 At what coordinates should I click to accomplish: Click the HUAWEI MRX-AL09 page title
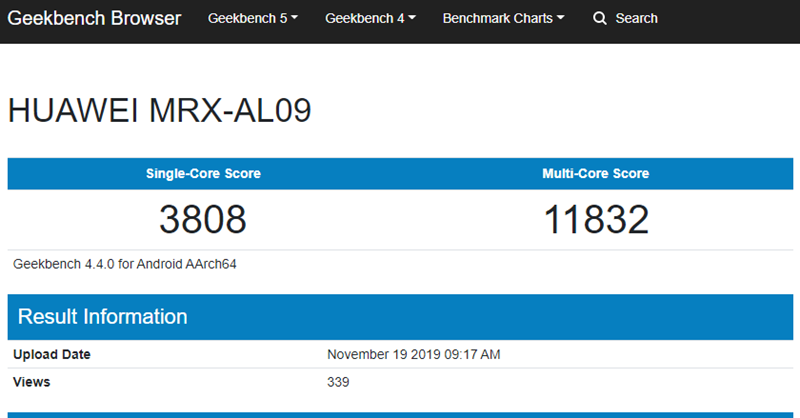(159, 111)
